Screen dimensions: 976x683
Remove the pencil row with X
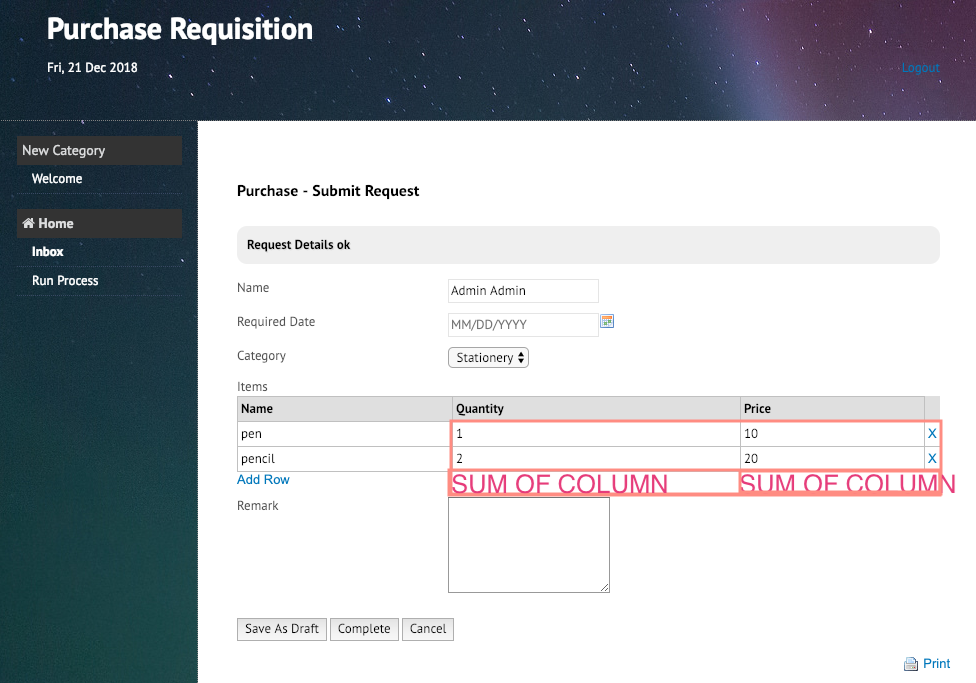[x=932, y=459]
